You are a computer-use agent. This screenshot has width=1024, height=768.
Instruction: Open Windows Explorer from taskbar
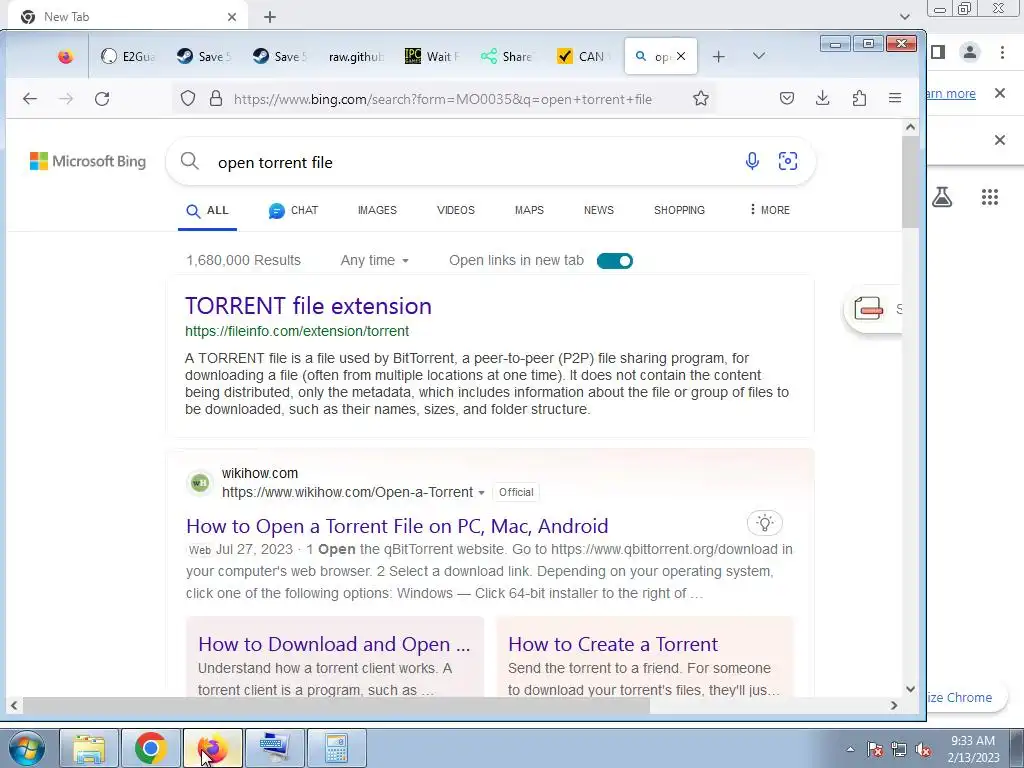89,748
